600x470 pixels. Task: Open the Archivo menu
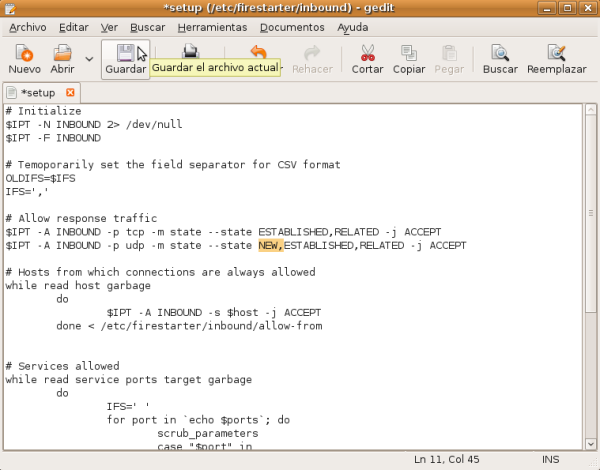click(27, 27)
